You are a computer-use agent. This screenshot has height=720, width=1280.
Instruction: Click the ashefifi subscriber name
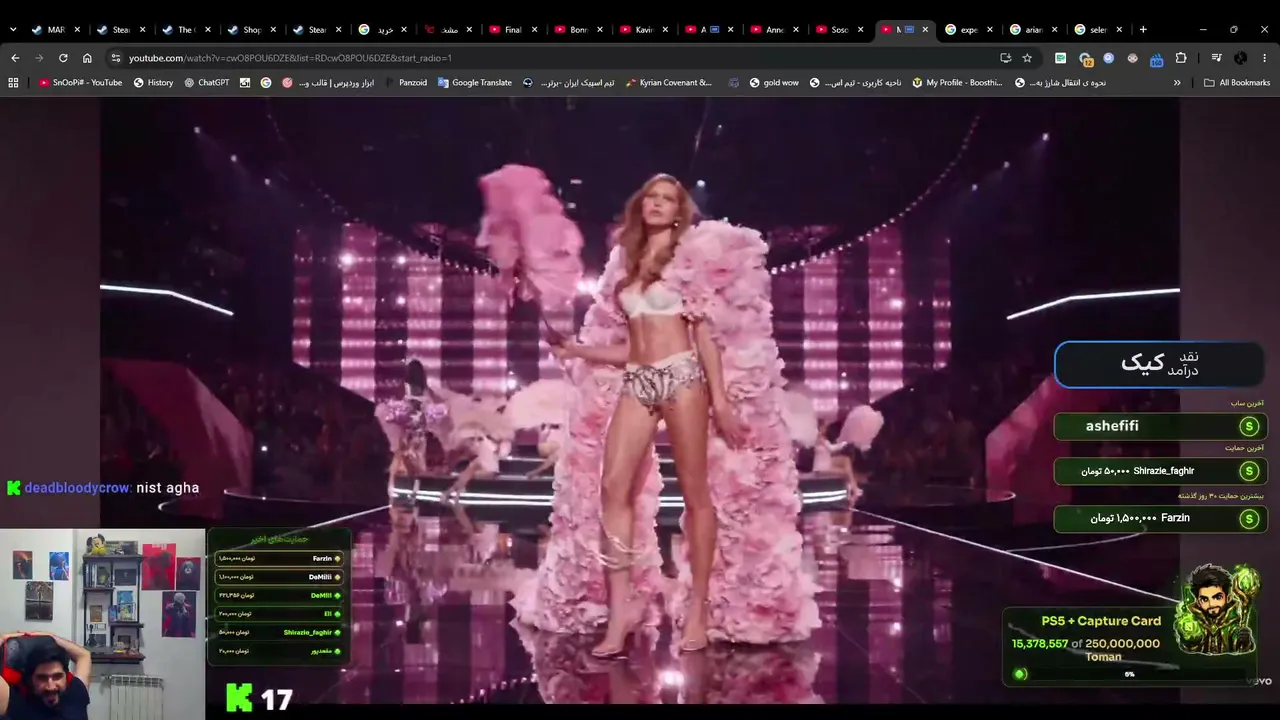pos(1112,426)
